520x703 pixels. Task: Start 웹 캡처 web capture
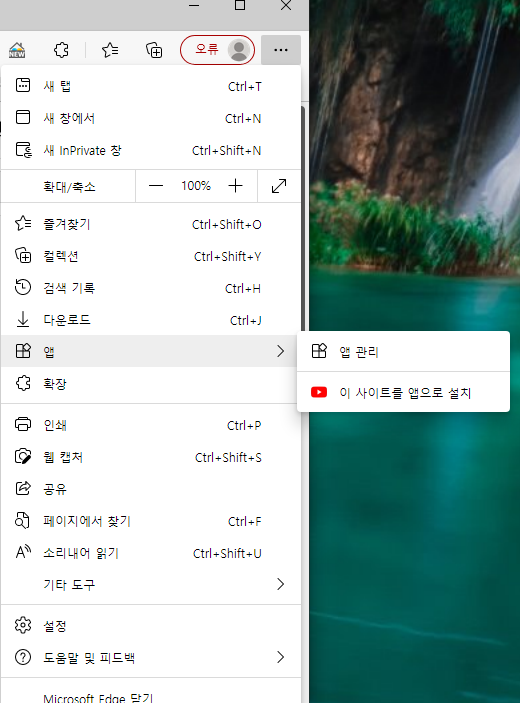point(151,457)
